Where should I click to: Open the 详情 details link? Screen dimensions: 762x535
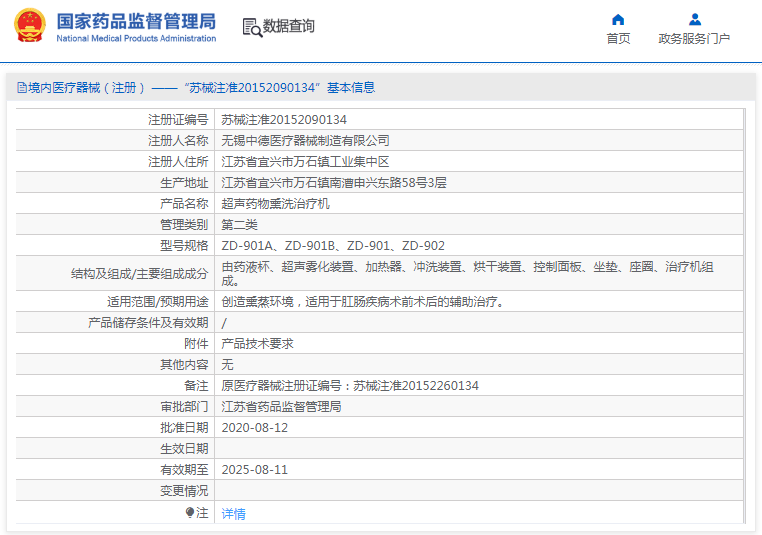[233, 514]
